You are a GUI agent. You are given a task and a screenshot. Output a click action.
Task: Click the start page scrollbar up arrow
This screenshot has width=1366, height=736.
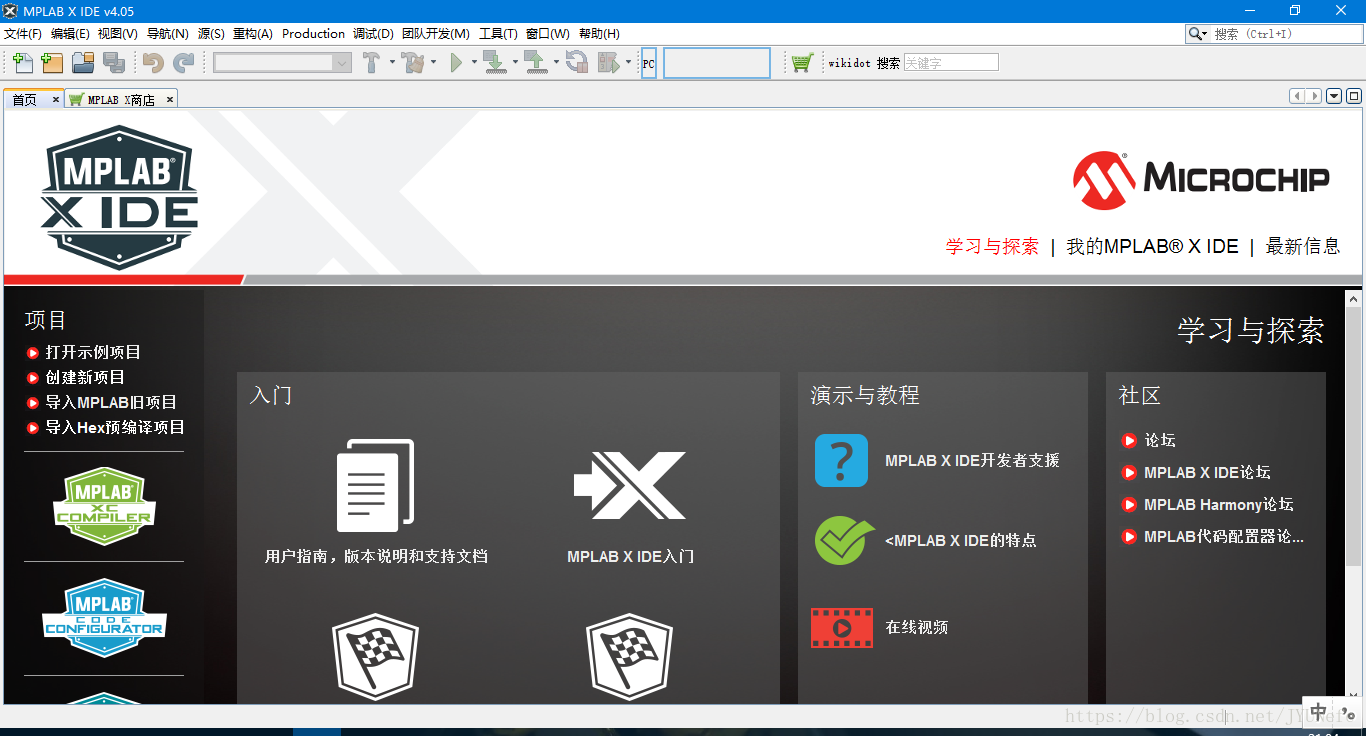(1353, 298)
